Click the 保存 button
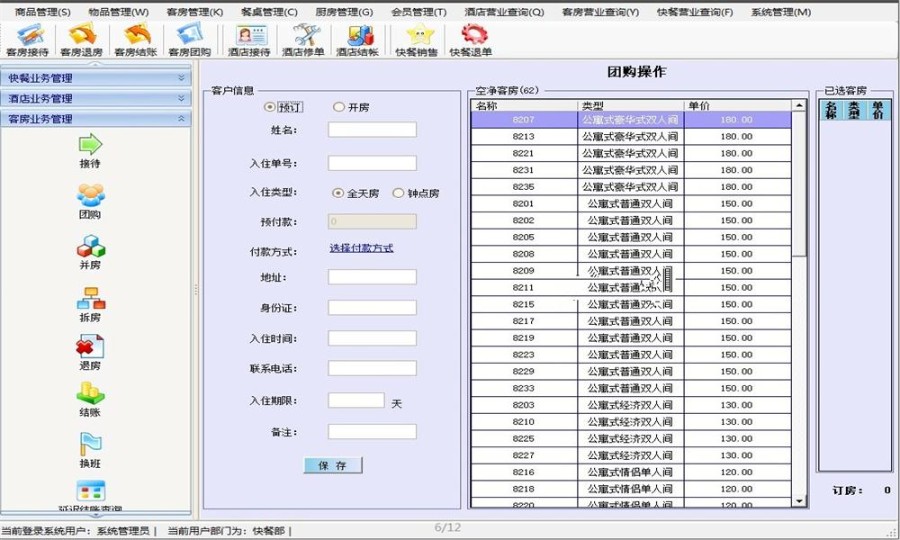 (333, 466)
